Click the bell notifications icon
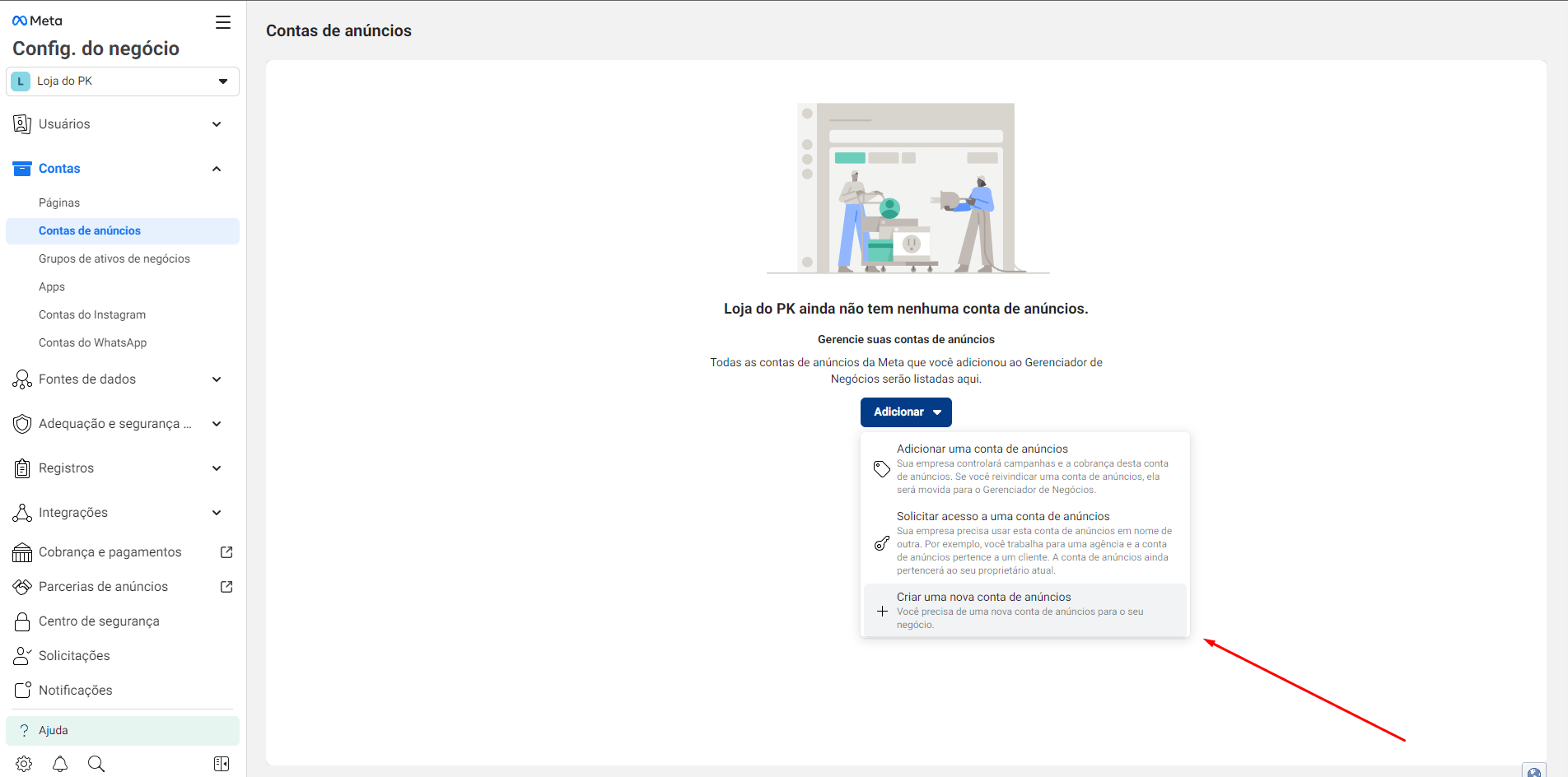 [60, 764]
